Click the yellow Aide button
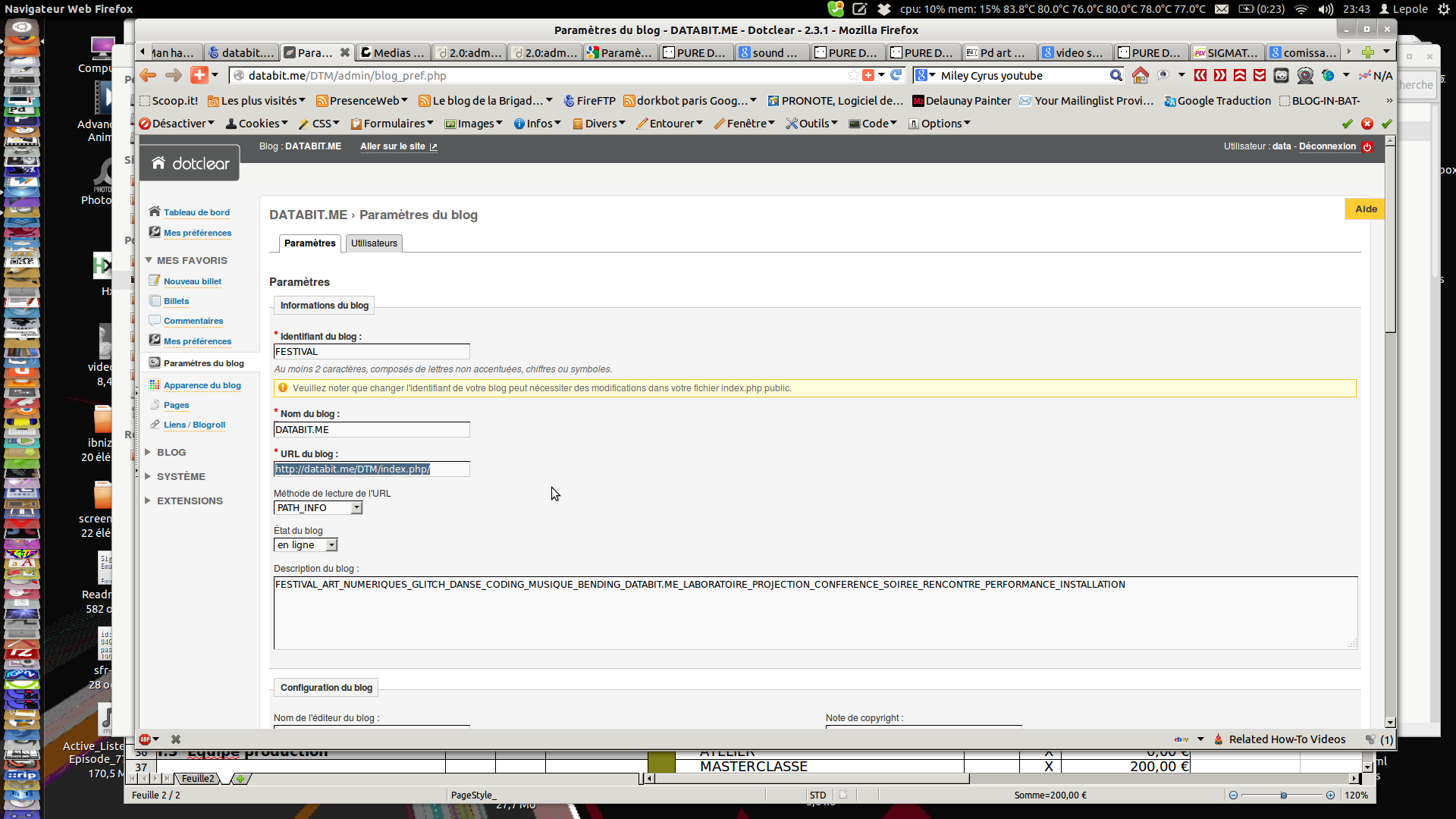The width and height of the screenshot is (1456, 819). click(x=1365, y=209)
